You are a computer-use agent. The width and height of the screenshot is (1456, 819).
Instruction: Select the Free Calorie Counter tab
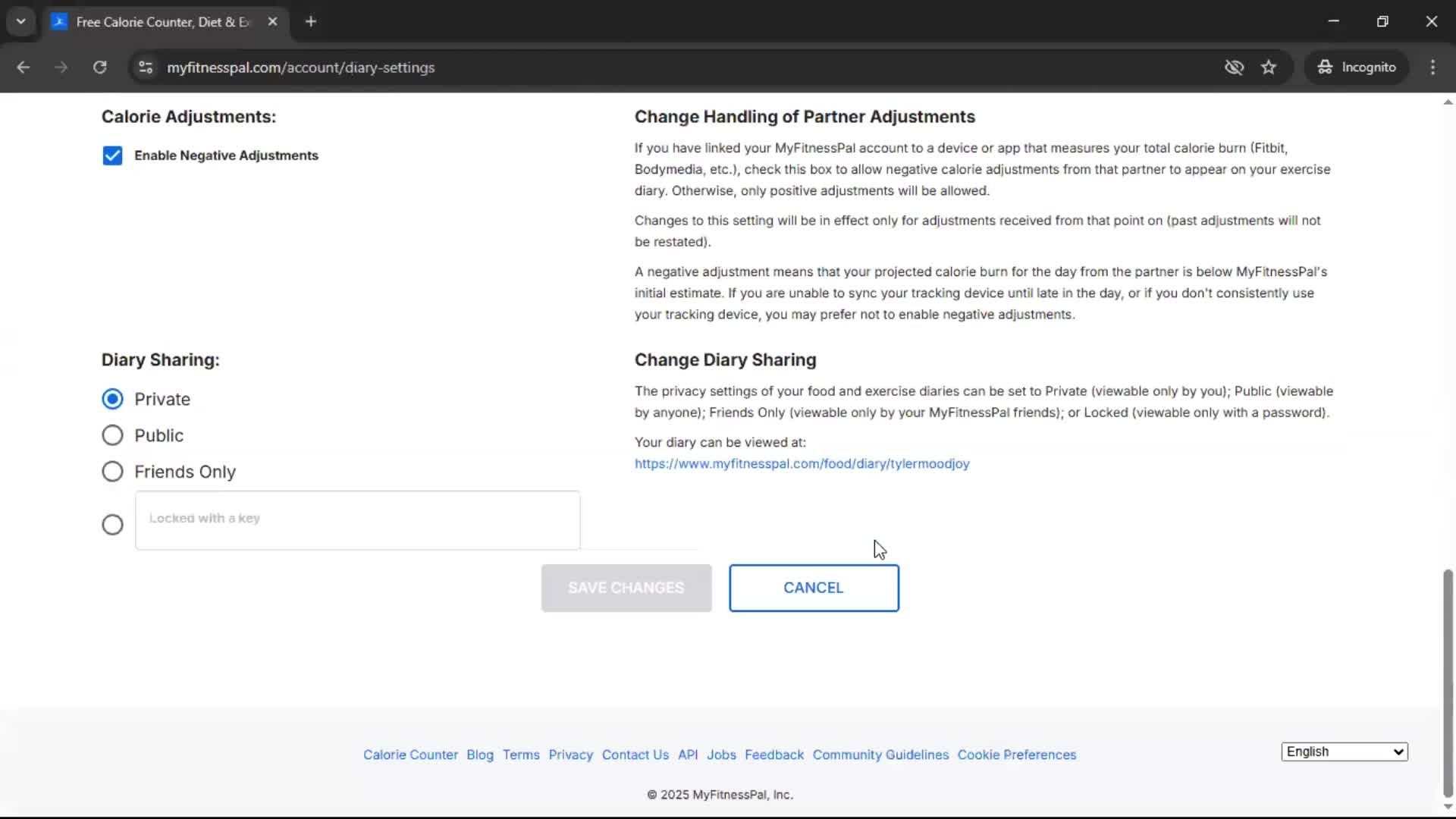point(165,22)
